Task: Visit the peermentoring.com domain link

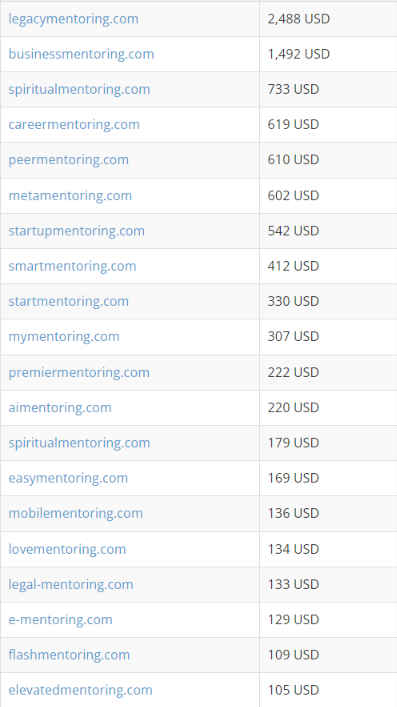Action: (x=68, y=160)
